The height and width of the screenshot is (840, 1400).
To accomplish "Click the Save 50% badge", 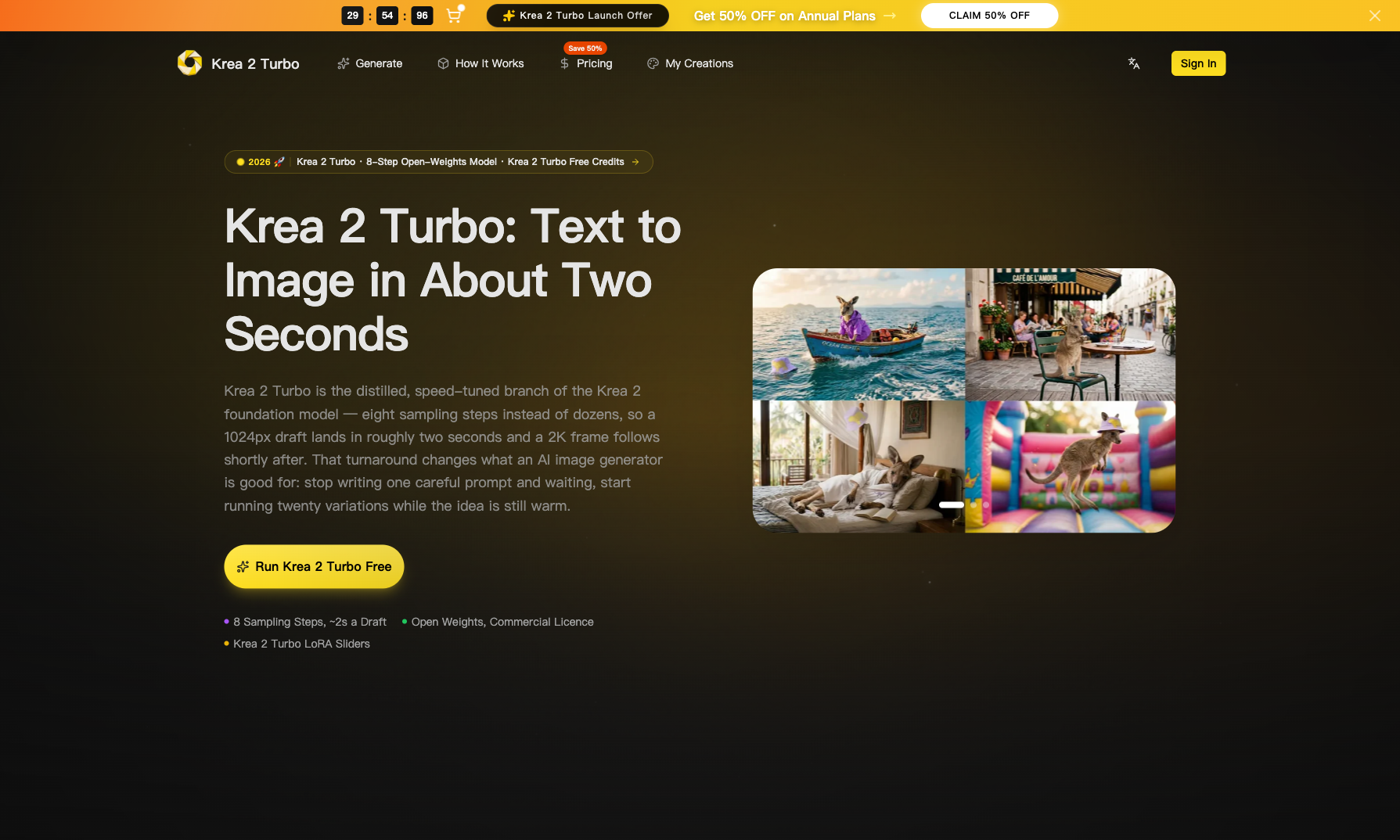I will pos(585,48).
